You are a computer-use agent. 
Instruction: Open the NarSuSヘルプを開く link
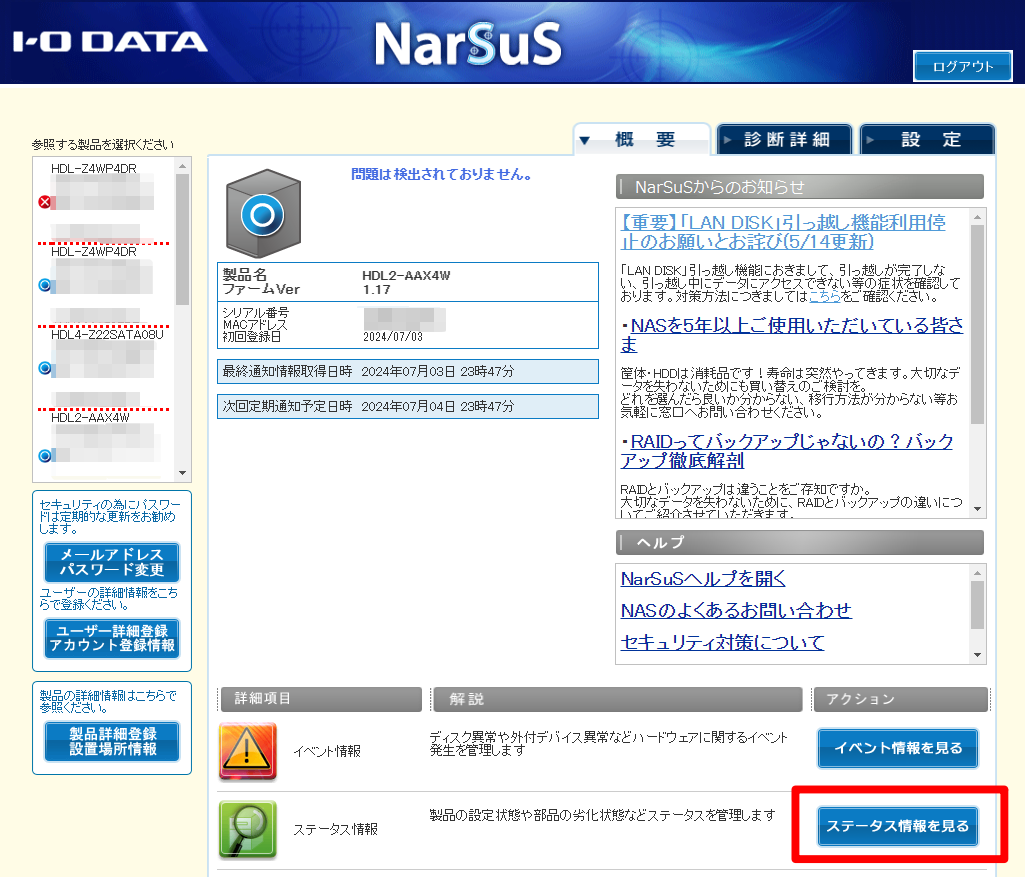[703, 579]
